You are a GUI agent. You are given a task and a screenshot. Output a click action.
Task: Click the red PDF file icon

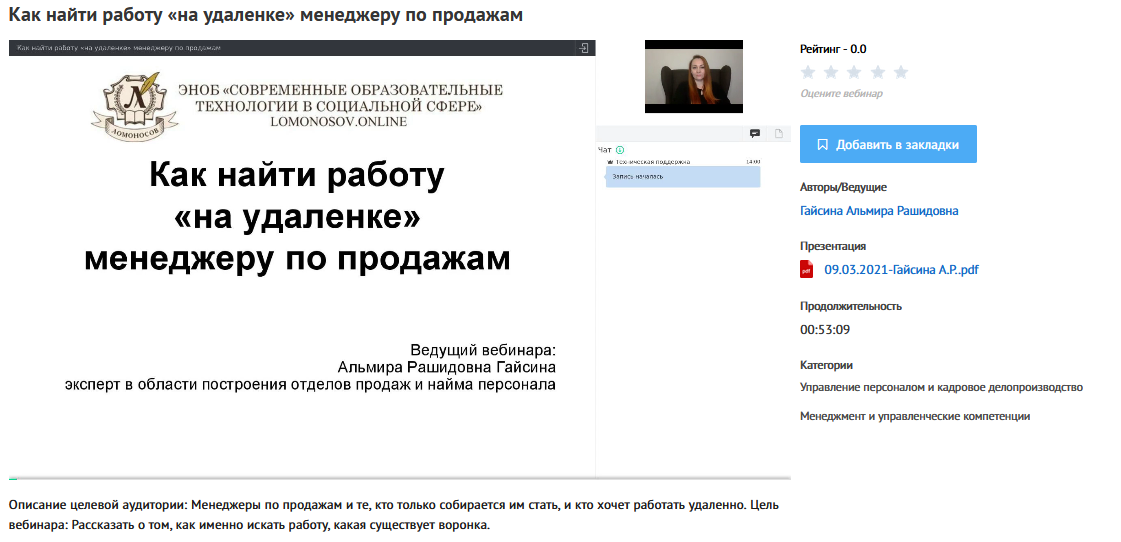807,269
